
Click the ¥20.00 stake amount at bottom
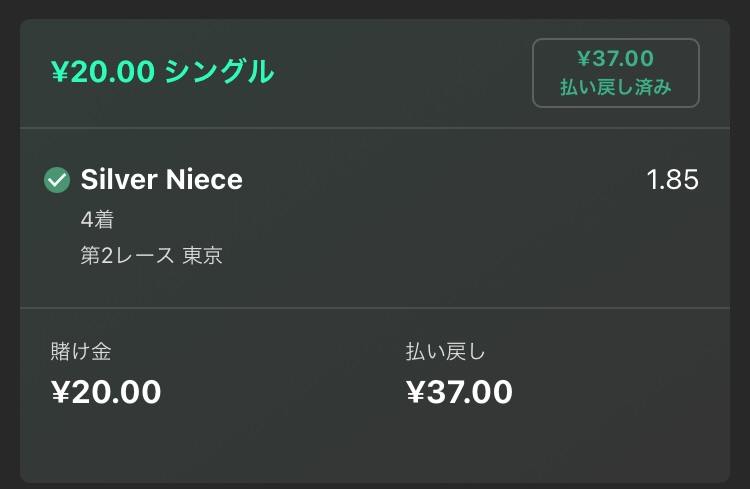(106, 392)
